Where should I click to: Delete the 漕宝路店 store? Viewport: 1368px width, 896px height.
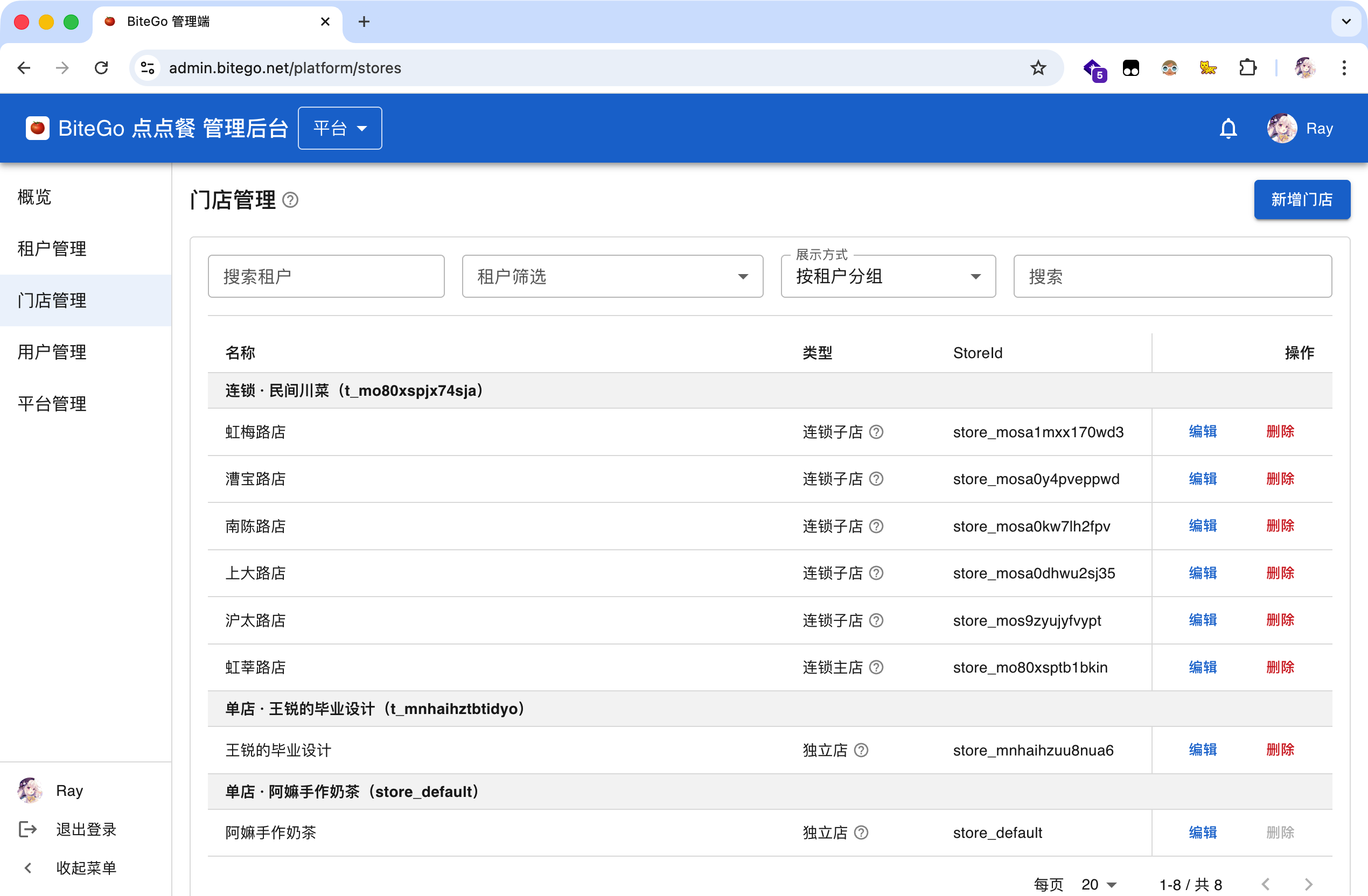tap(1280, 479)
